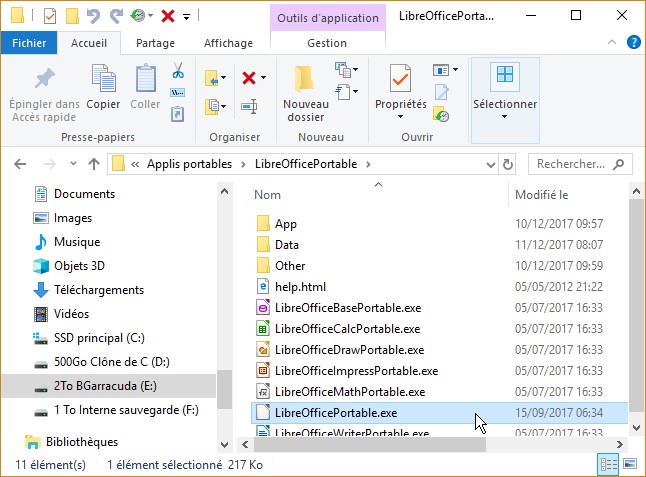Click the new folder icon in title bar toolbar
This screenshot has height=477, width=646.
[73, 16]
